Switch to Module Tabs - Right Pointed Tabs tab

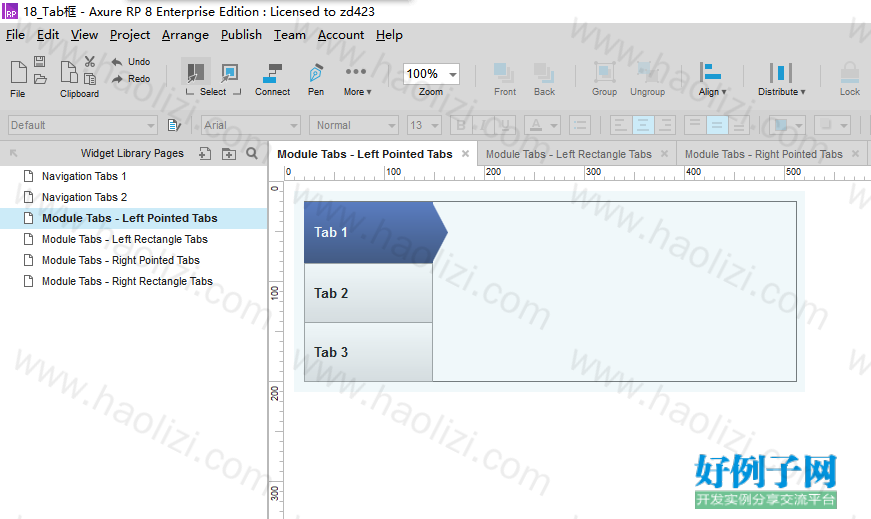(x=763, y=154)
